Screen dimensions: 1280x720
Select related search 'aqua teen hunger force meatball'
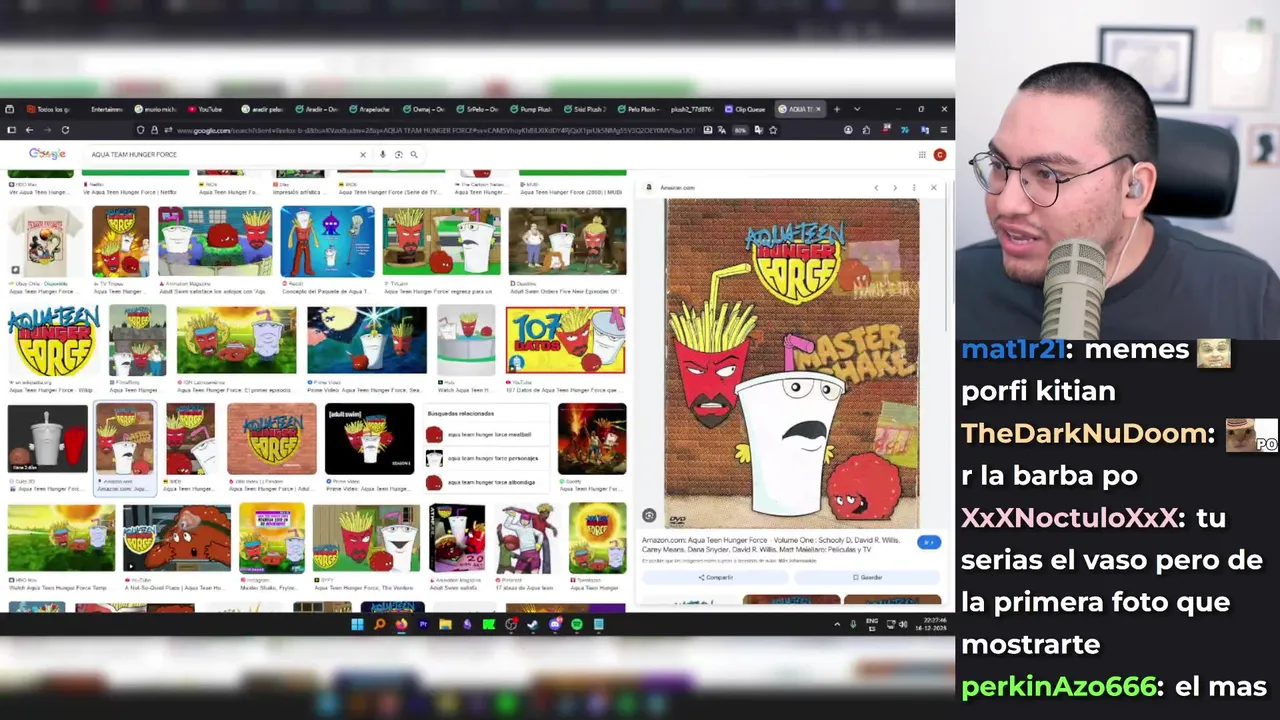pyautogui.click(x=484, y=435)
